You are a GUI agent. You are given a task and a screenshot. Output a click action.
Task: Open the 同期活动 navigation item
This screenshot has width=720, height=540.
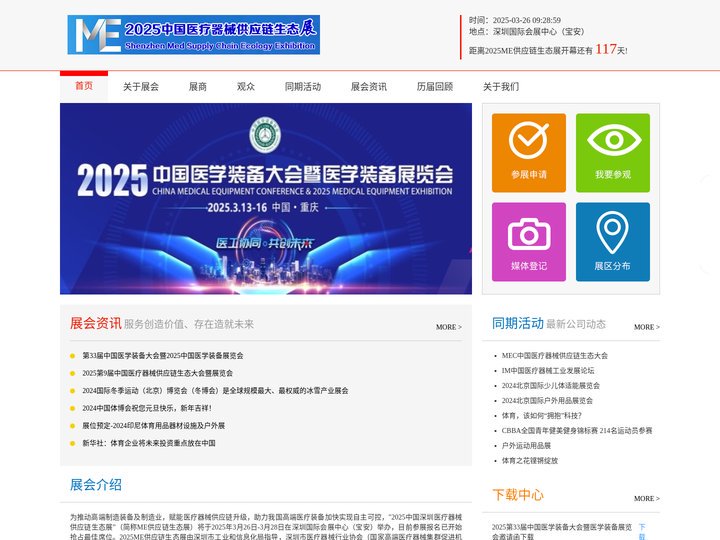(303, 86)
